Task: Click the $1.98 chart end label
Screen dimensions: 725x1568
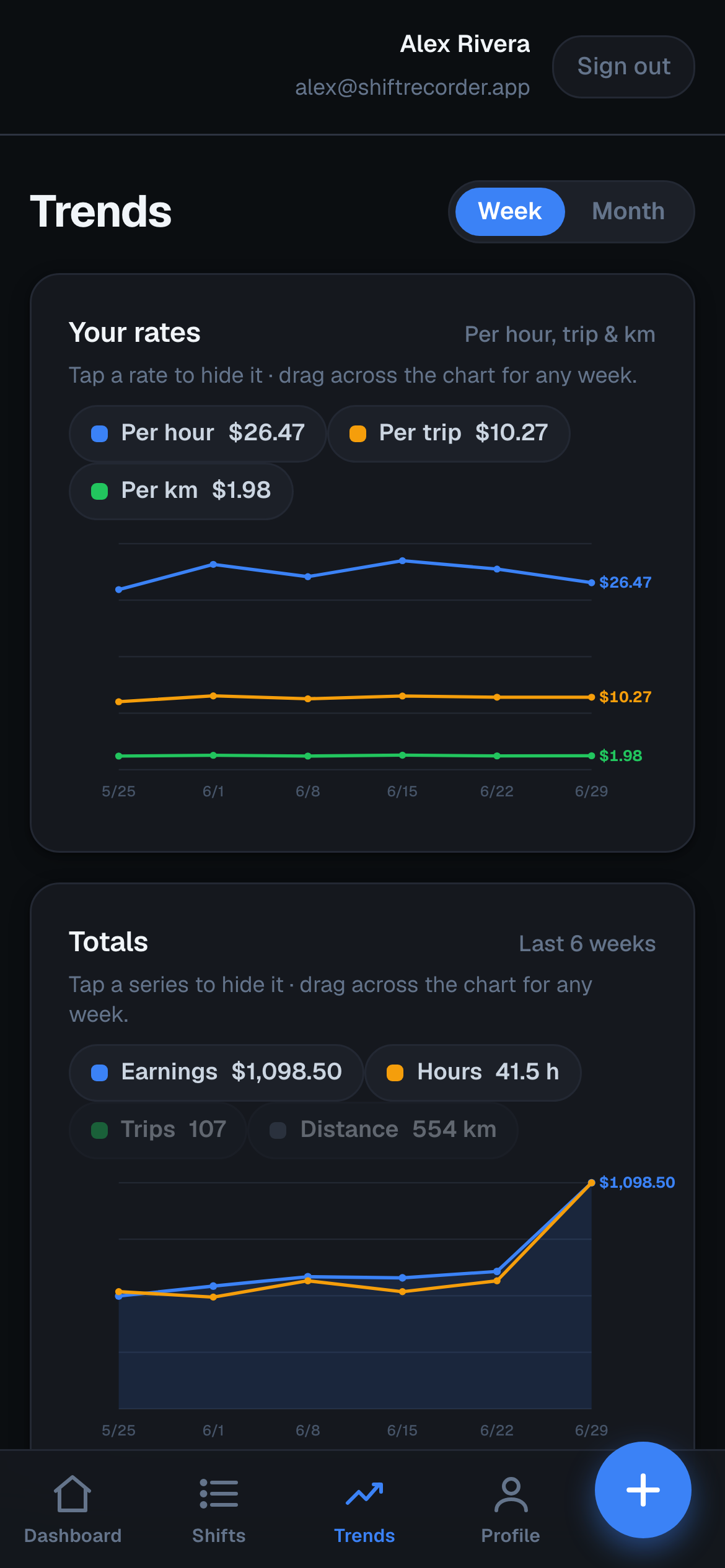Action: click(x=620, y=756)
